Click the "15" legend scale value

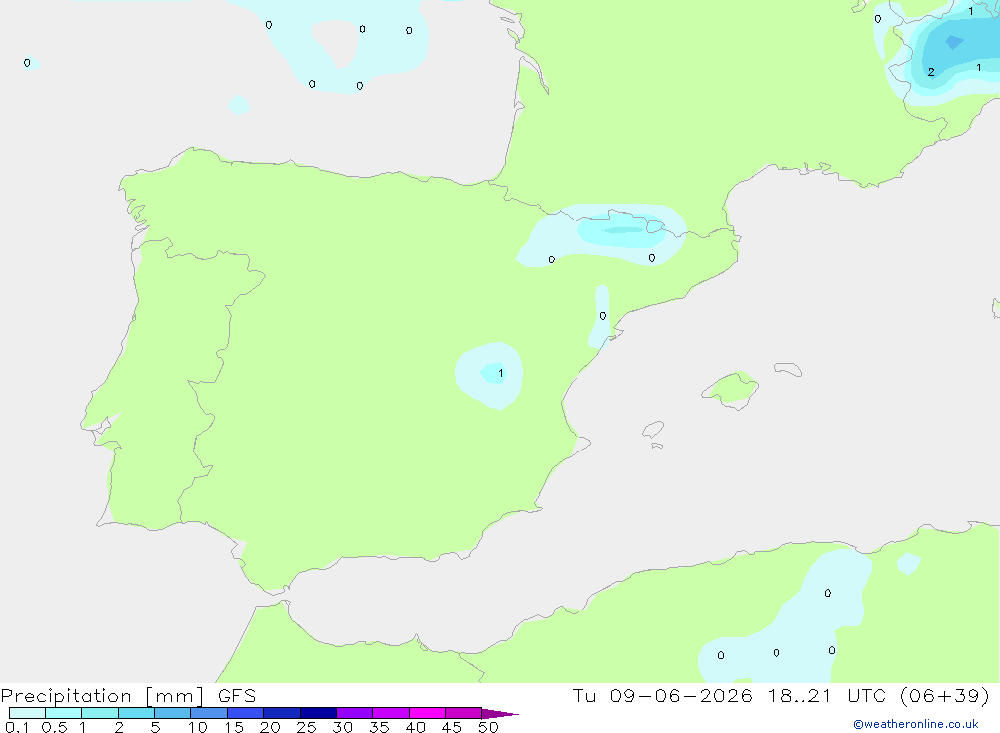coord(233,727)
